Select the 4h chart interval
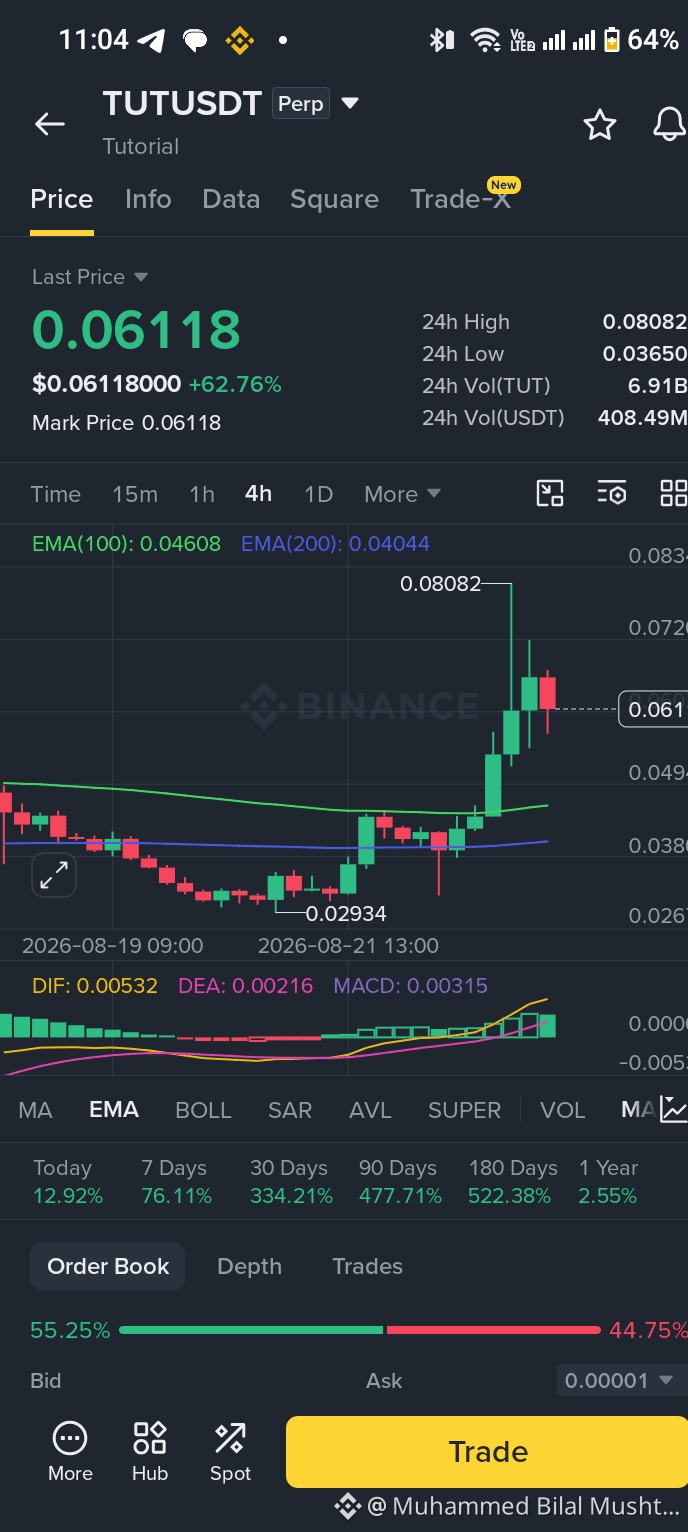The height and width of the screenshot is (1532, 688). 258,494
